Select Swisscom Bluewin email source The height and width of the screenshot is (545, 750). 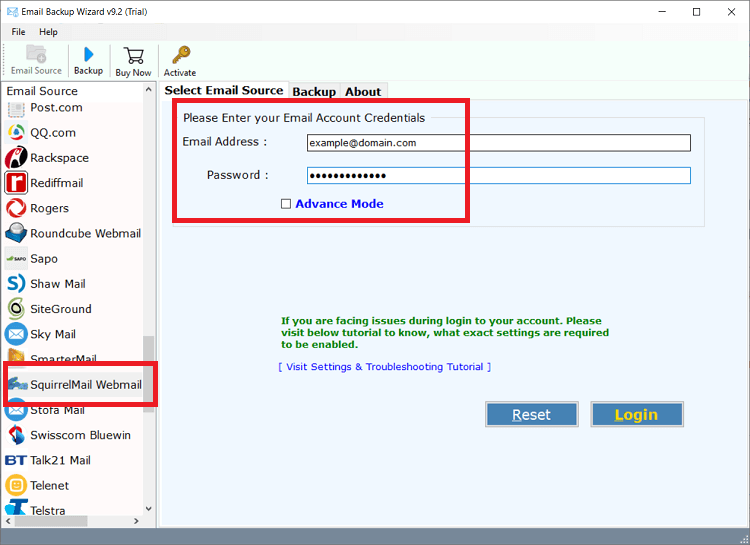tap(80, 435)
